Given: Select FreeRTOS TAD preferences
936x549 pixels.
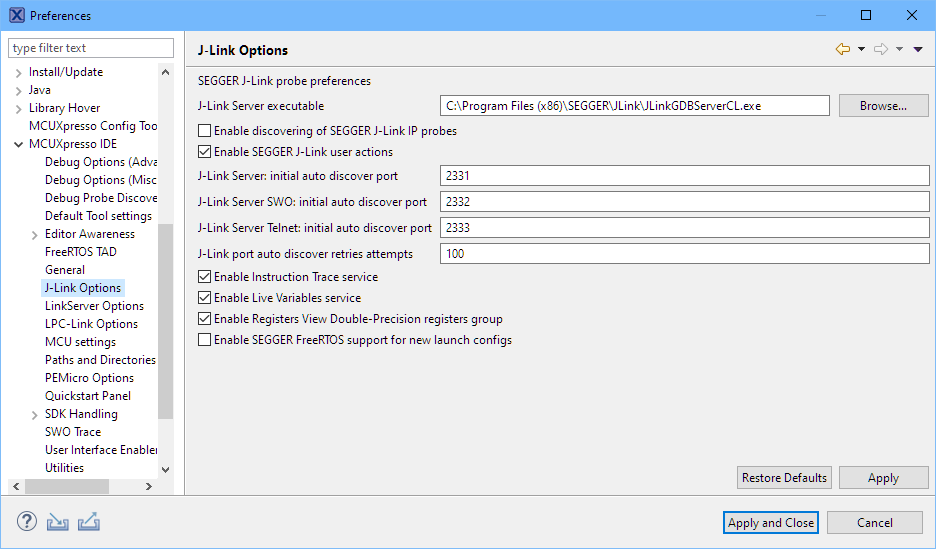Looking at the screenshot, I should tap(81, 252).
